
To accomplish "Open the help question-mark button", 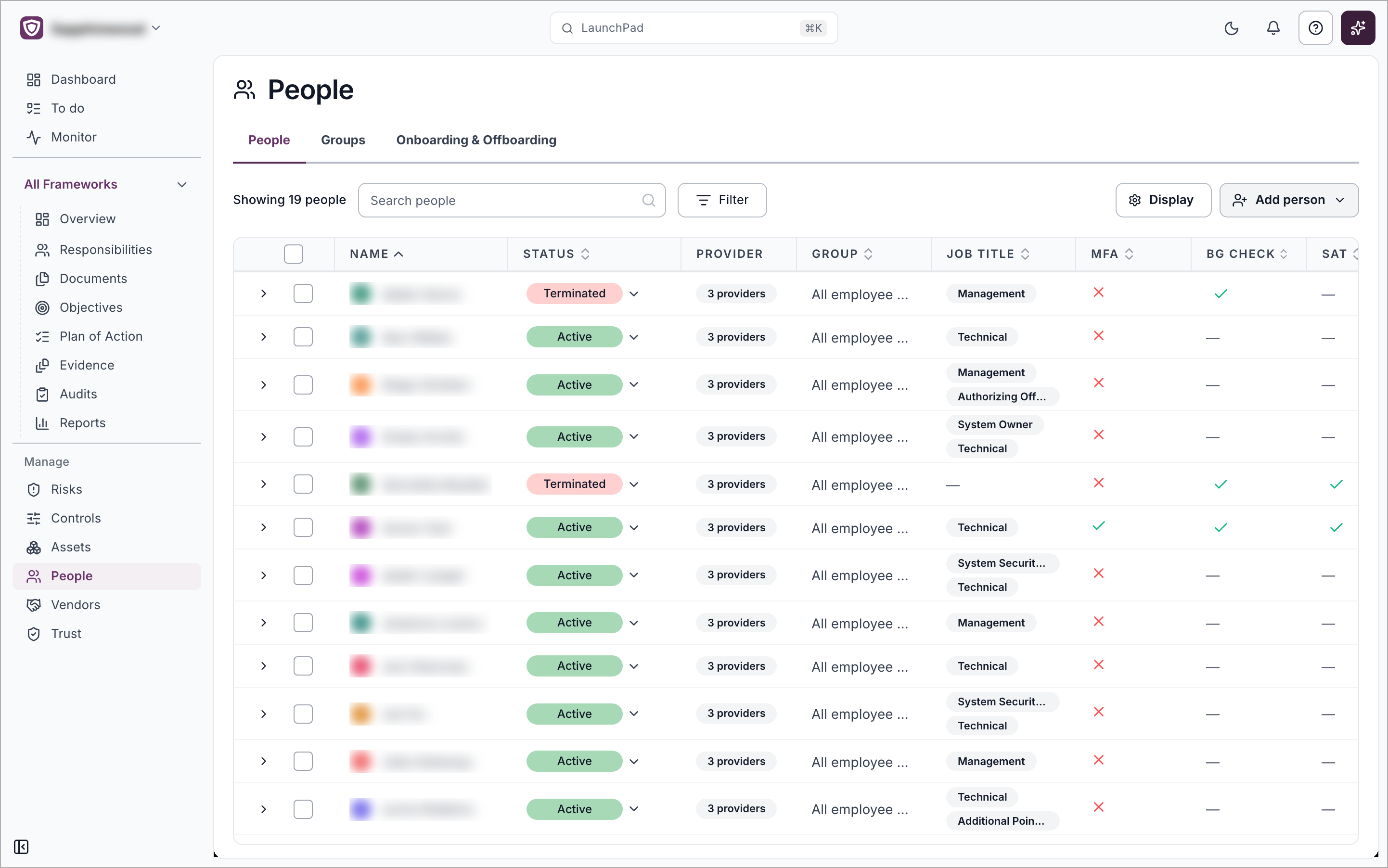I will [1315, 28].
